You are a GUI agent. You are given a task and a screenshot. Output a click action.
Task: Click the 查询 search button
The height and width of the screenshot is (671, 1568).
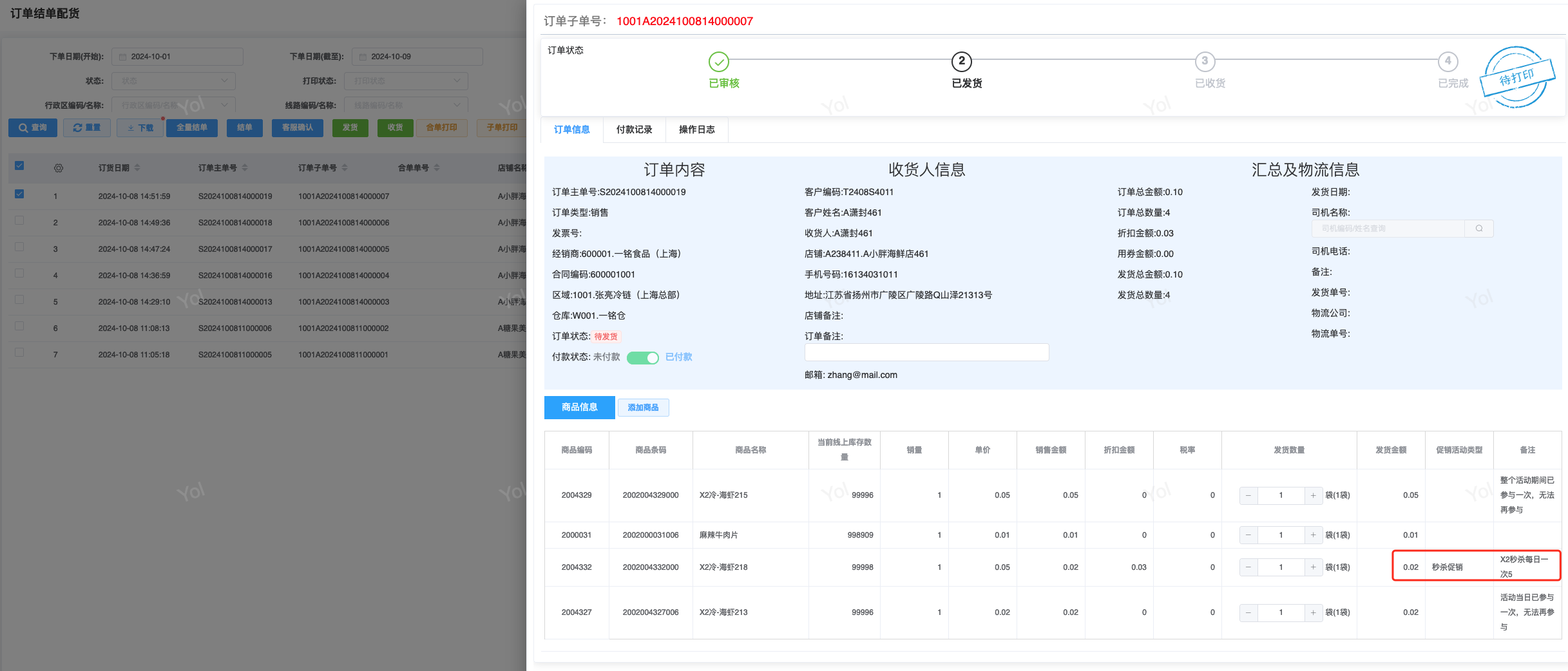[33, 128]
